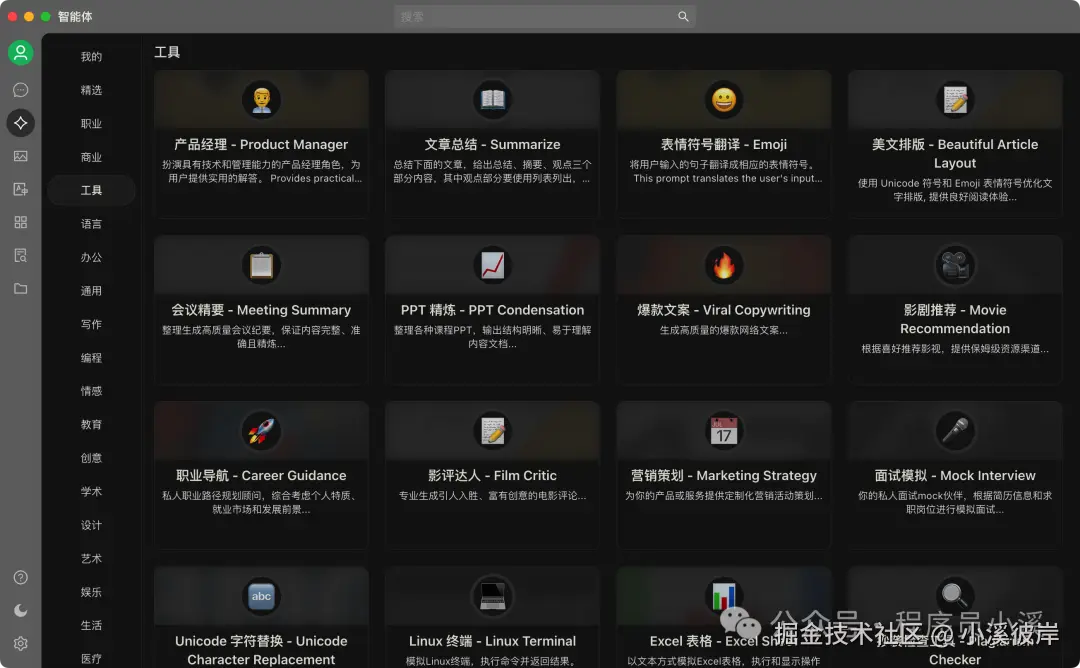1080x668 pixels.
Task: Launch the Linux Terminal agent
Action: [x=492, y=618]
